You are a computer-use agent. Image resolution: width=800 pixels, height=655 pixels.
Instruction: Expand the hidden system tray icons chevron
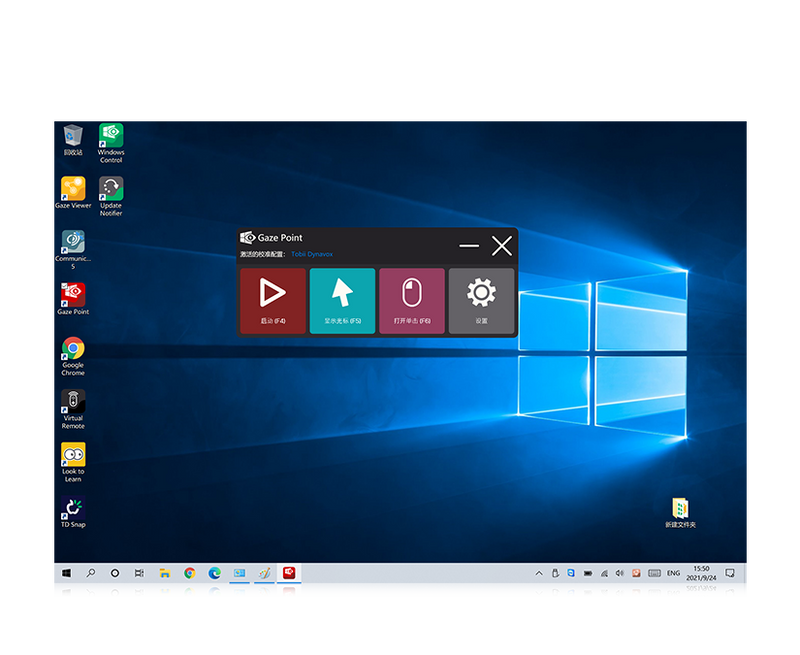(539, 573)
